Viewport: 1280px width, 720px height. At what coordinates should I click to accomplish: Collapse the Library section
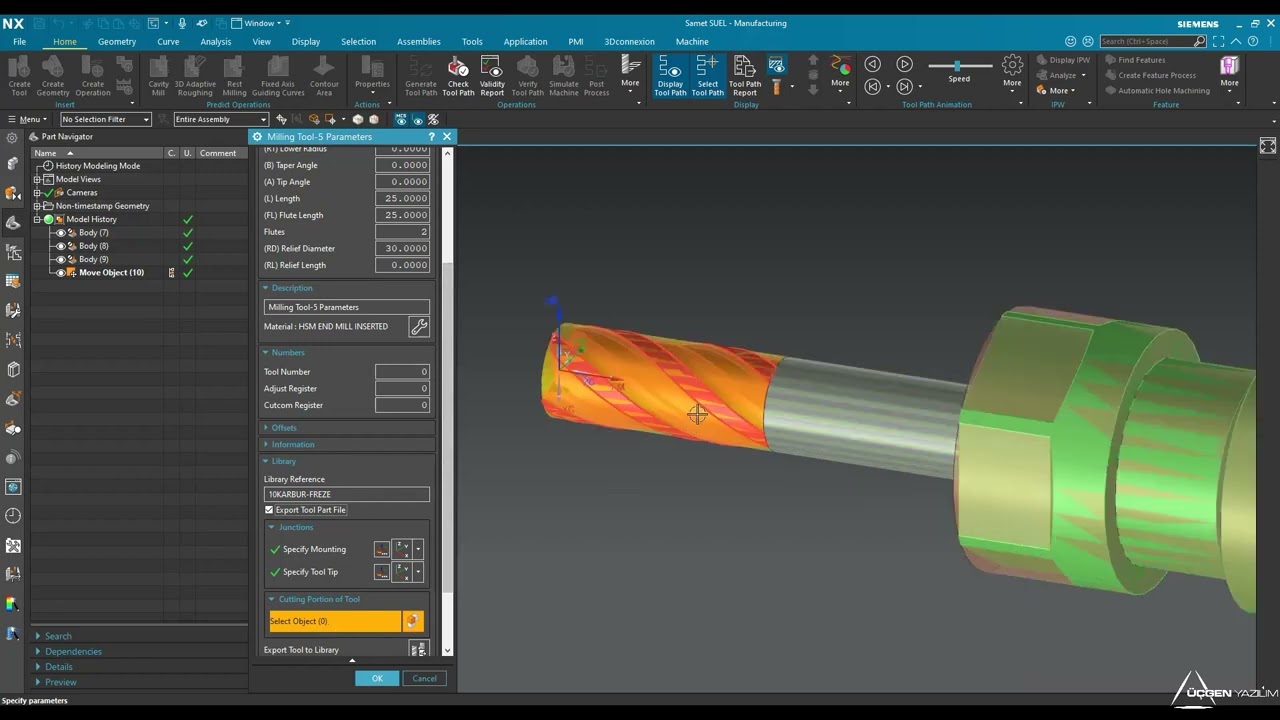point(283,462)
